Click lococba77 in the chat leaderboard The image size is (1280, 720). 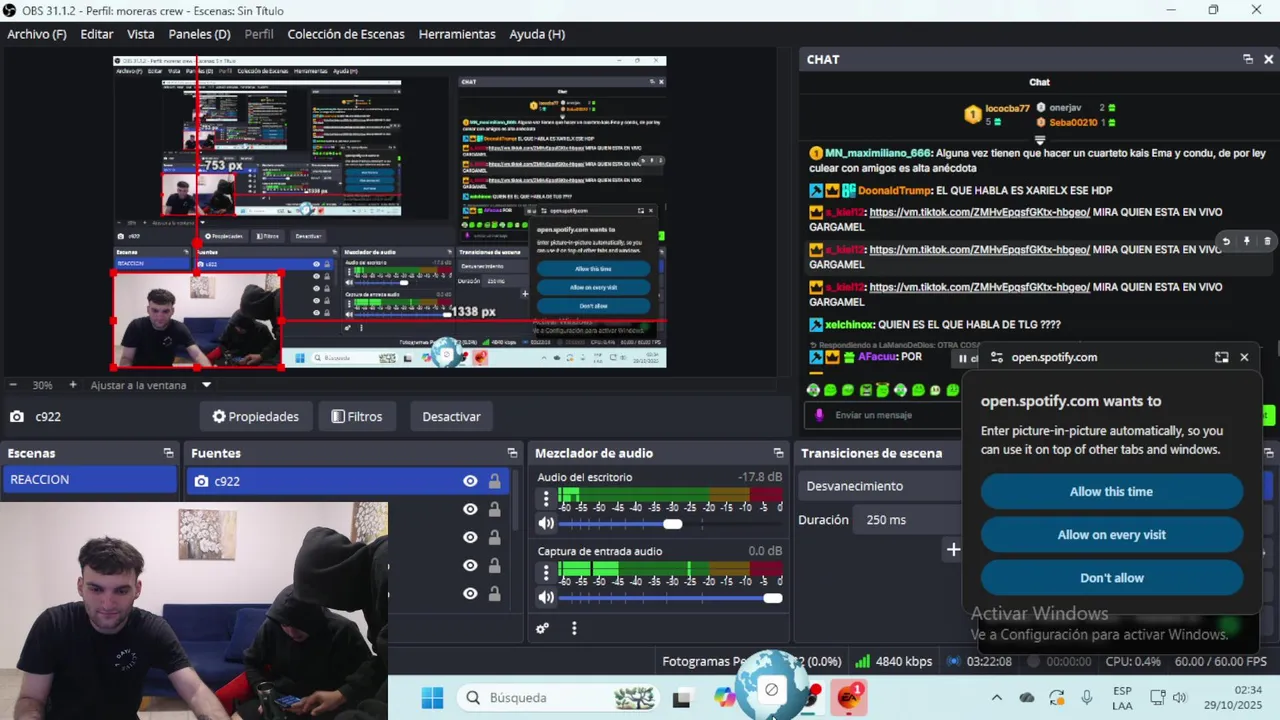pos(1007,108)
